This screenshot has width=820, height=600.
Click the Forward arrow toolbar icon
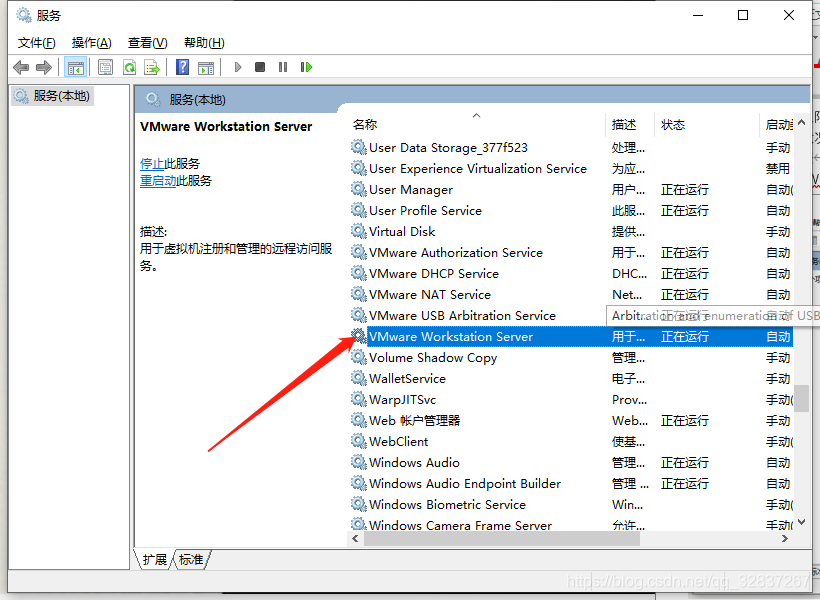[43, 67]
